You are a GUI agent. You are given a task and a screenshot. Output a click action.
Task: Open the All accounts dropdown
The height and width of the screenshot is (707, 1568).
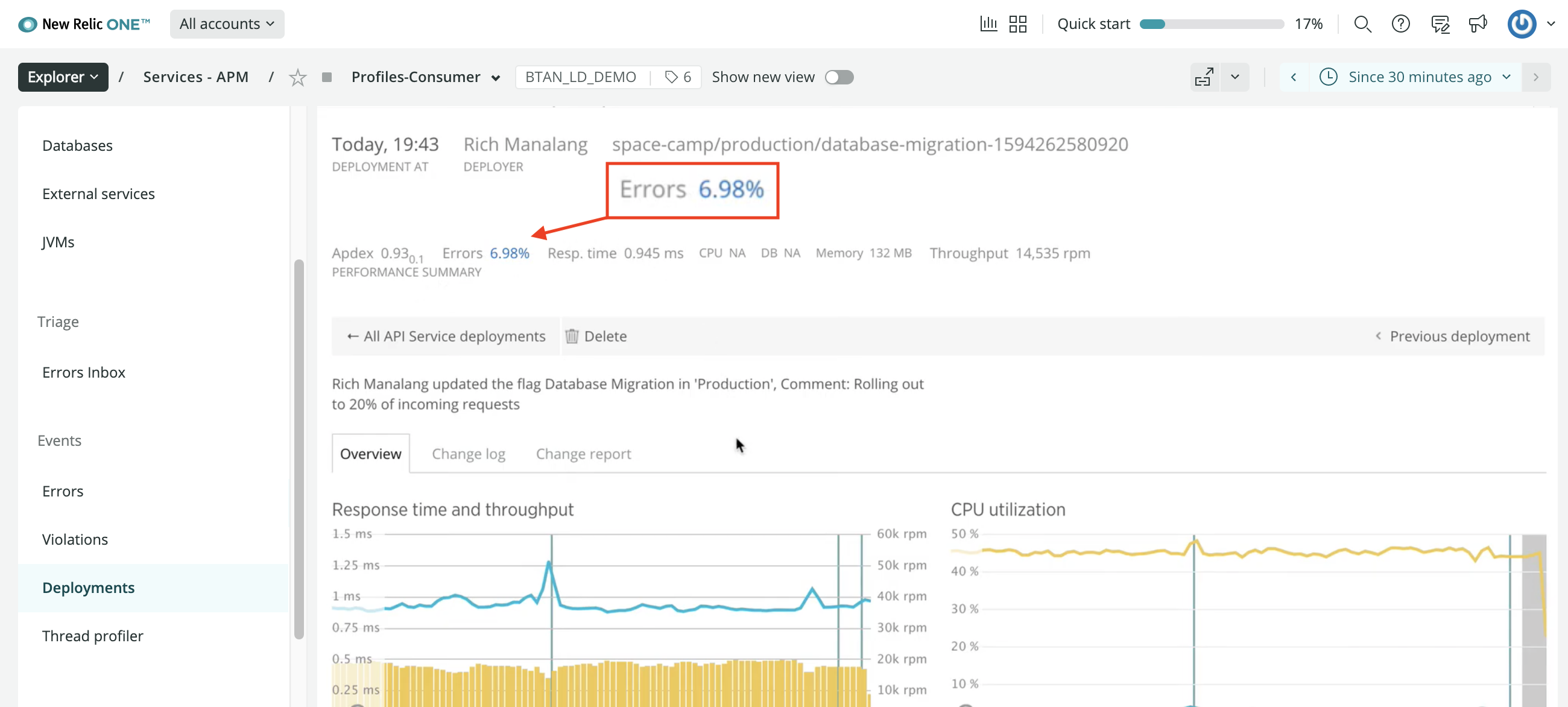227,24
